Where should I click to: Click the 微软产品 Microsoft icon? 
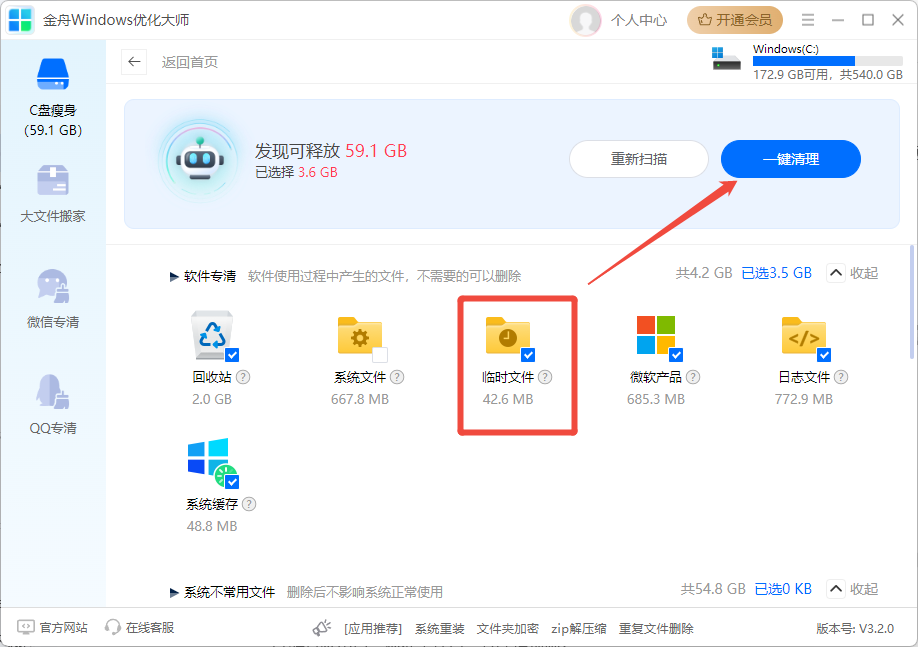[656, 335]
